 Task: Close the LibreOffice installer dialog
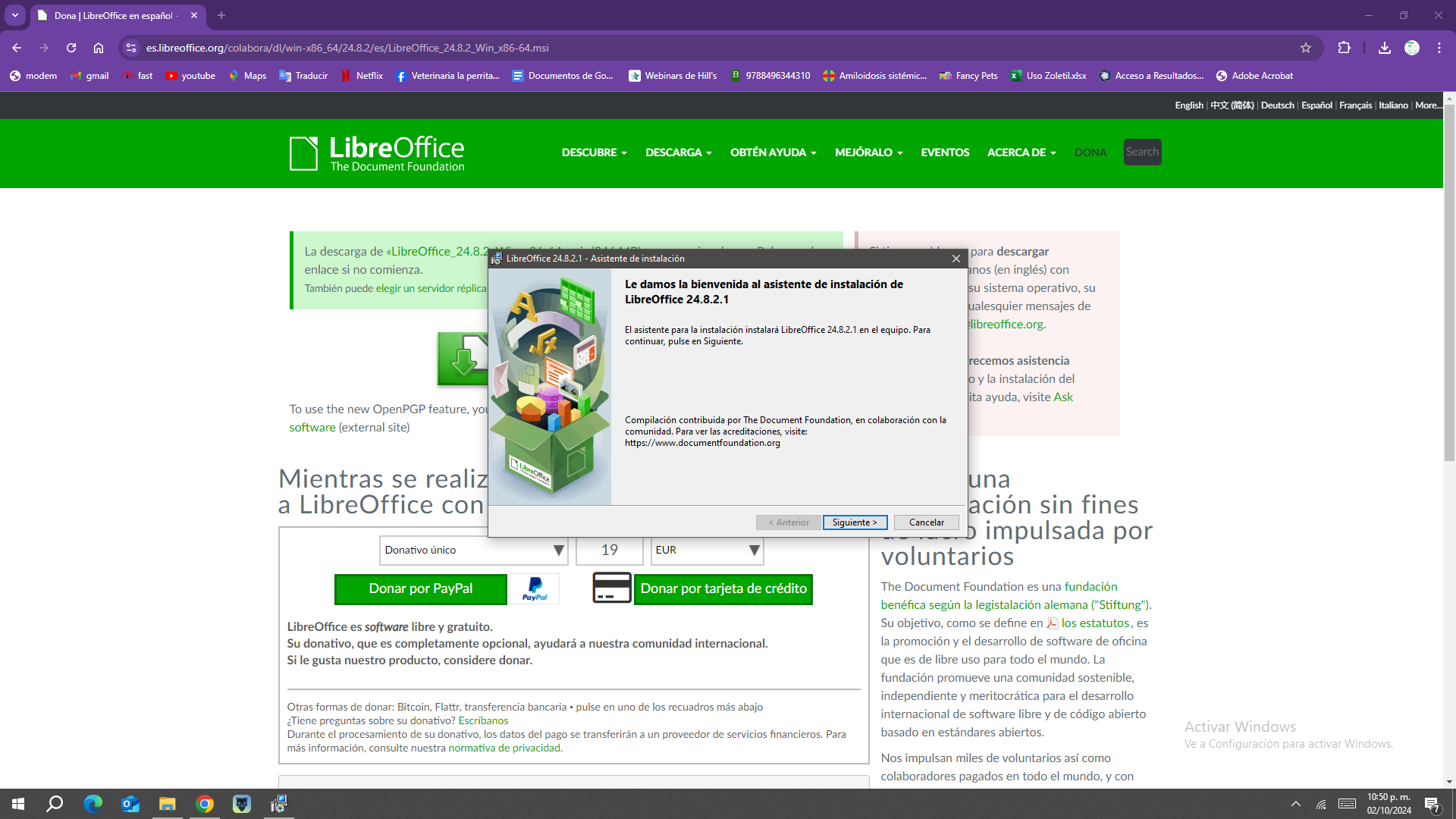coord(955,259)
